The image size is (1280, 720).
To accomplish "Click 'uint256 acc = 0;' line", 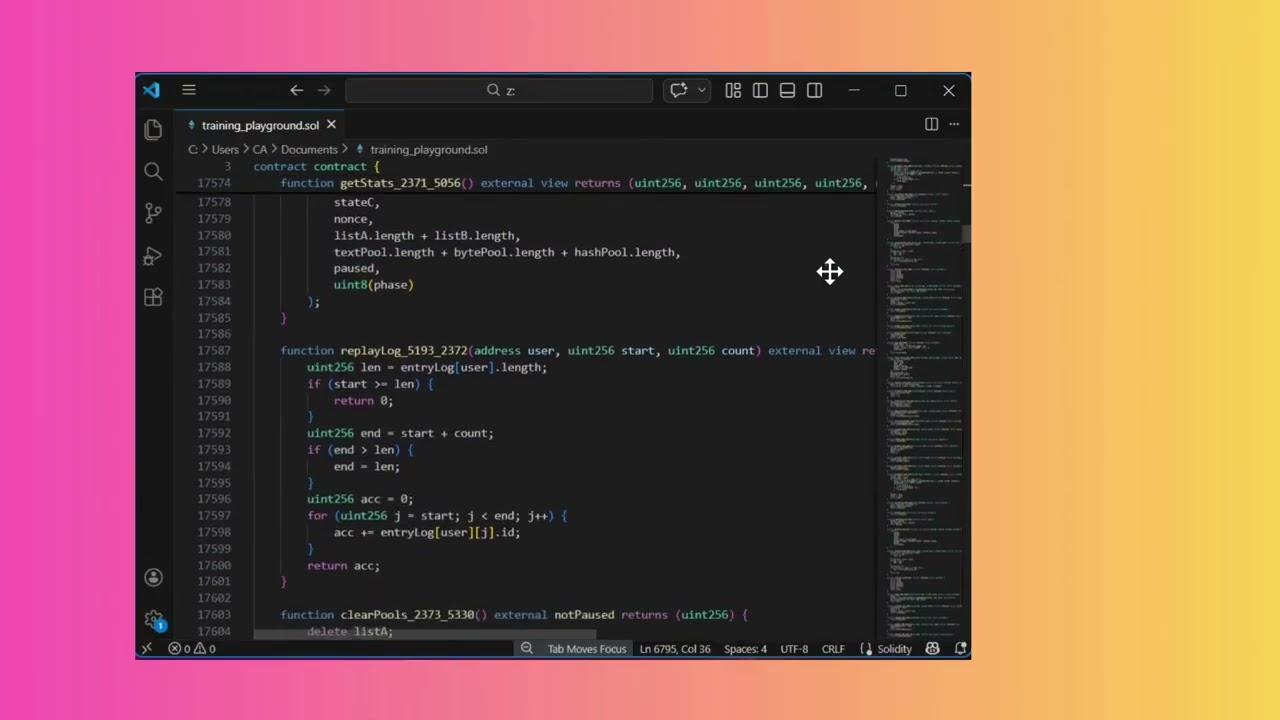I will (360, 498).
